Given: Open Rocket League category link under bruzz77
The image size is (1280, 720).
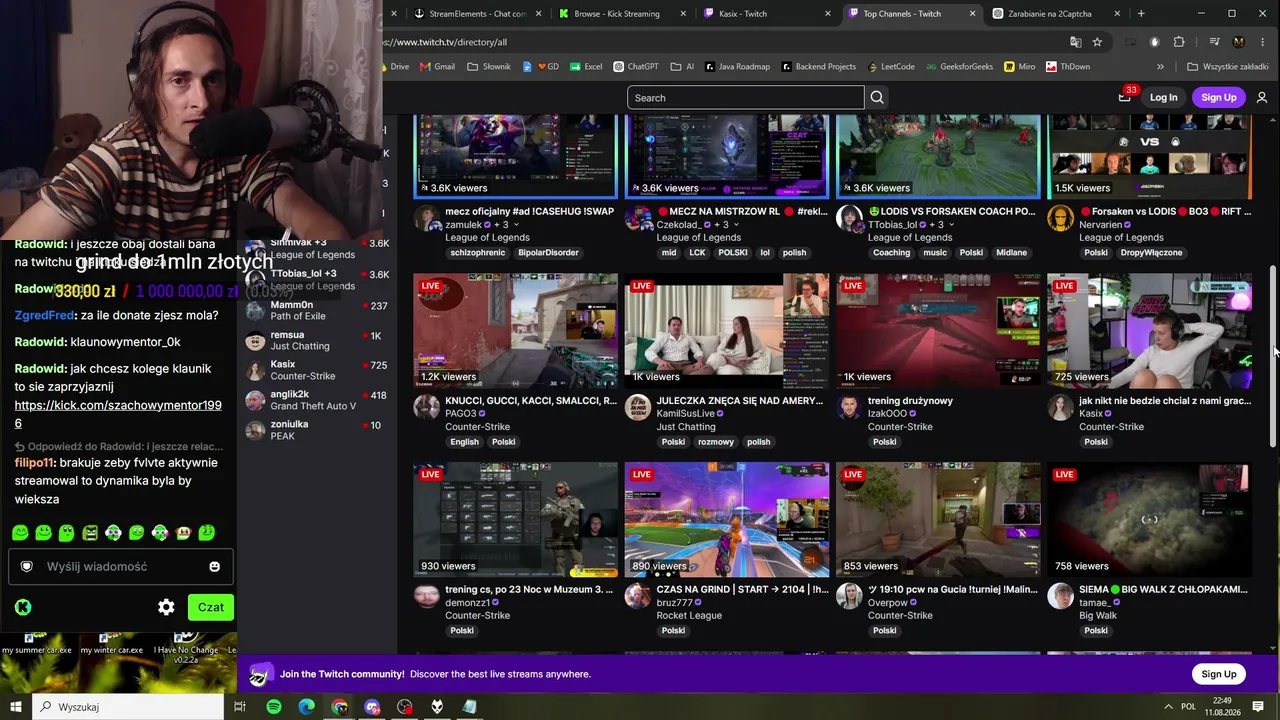Looking at the screenshot, I should click(689, 616).
